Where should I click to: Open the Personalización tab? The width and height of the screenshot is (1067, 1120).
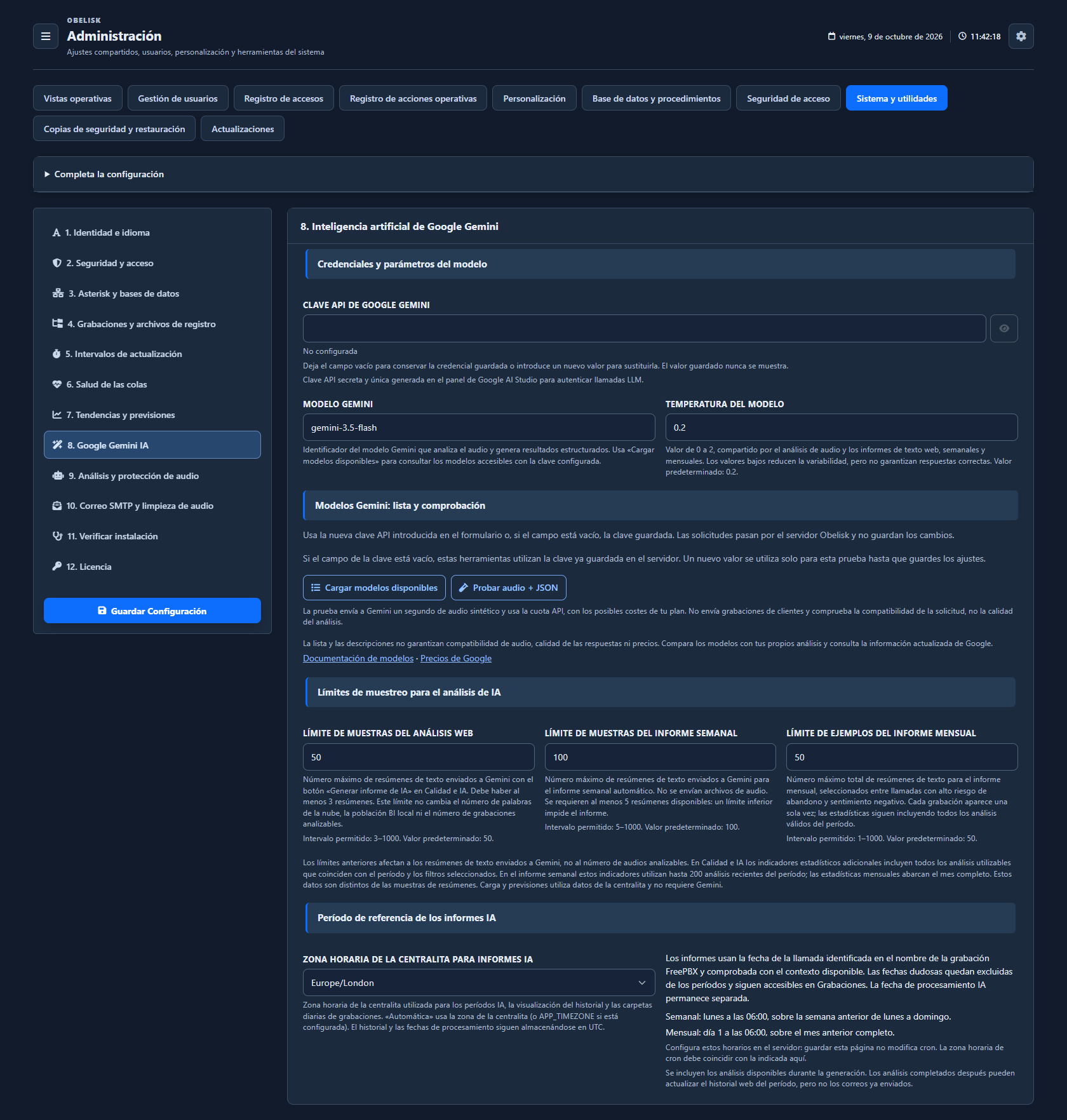click(534, 98)
